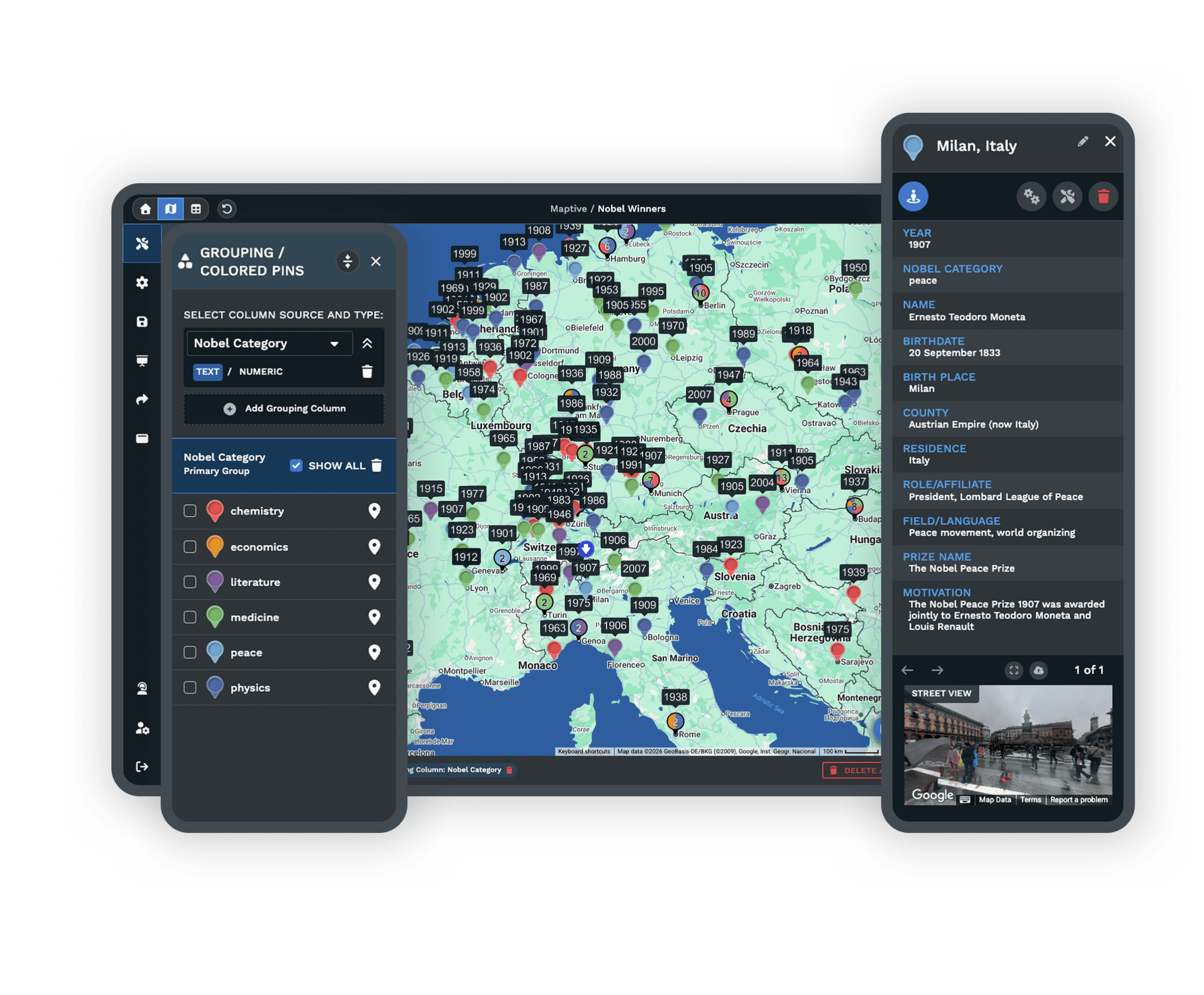Go to previous image arrow in Milan panel

pyautogui.click(x=907, y=670)
